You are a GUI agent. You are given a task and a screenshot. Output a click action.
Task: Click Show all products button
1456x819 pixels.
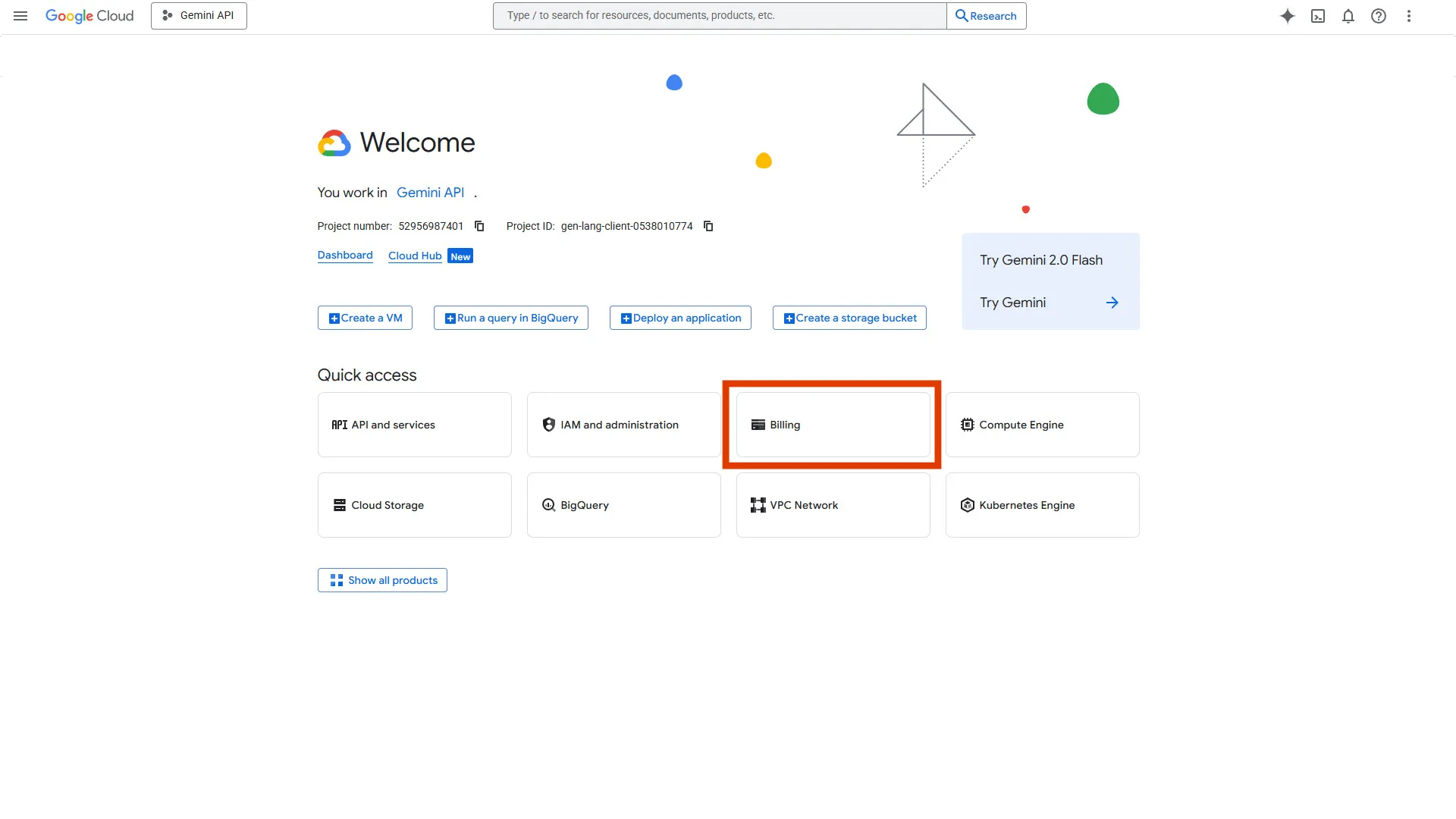382,580
